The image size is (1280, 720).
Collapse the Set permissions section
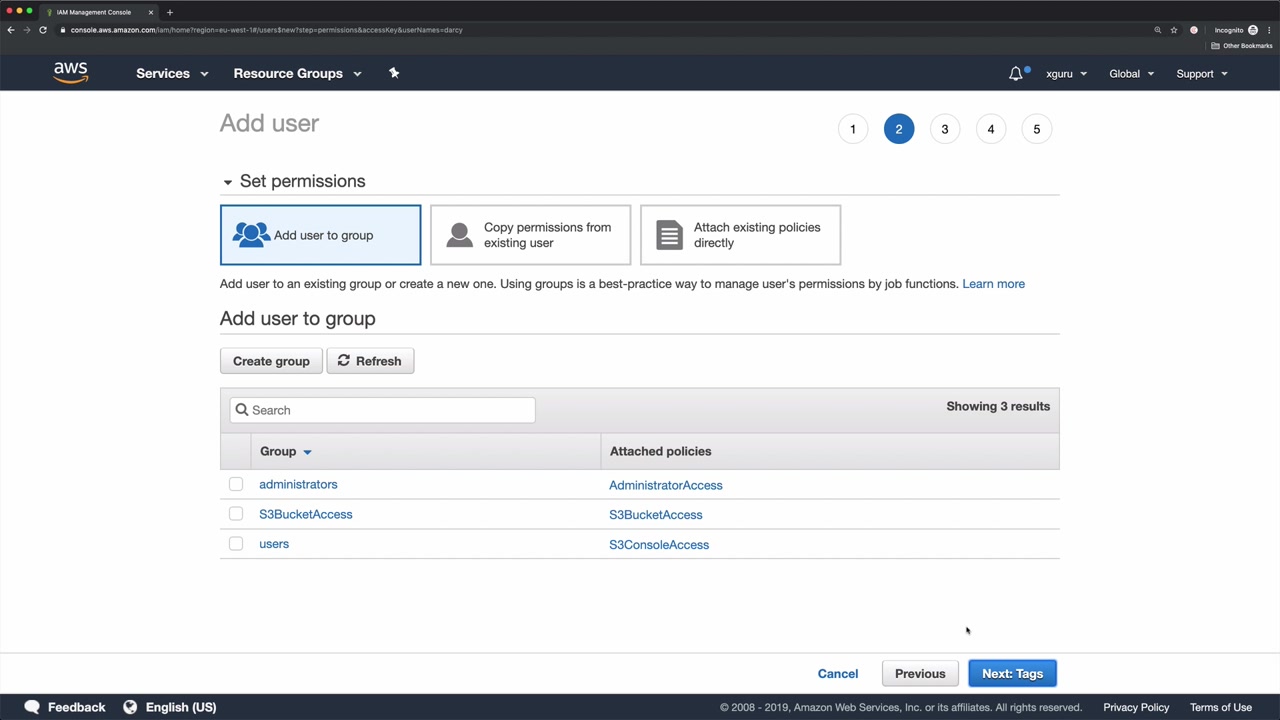[x=228, y=182]
